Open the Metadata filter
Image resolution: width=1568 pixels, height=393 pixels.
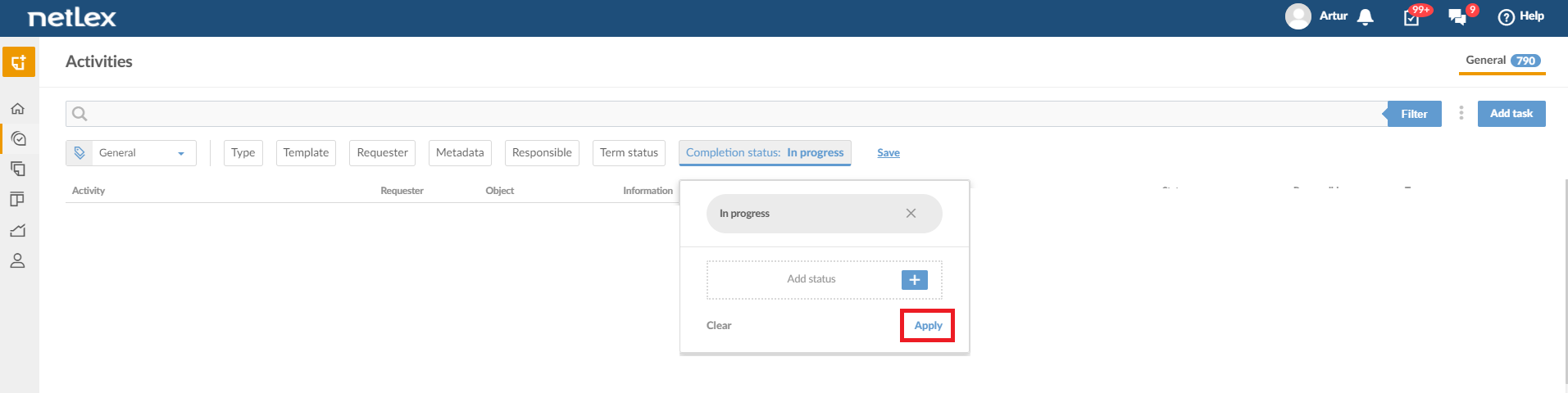coord(460,153)
